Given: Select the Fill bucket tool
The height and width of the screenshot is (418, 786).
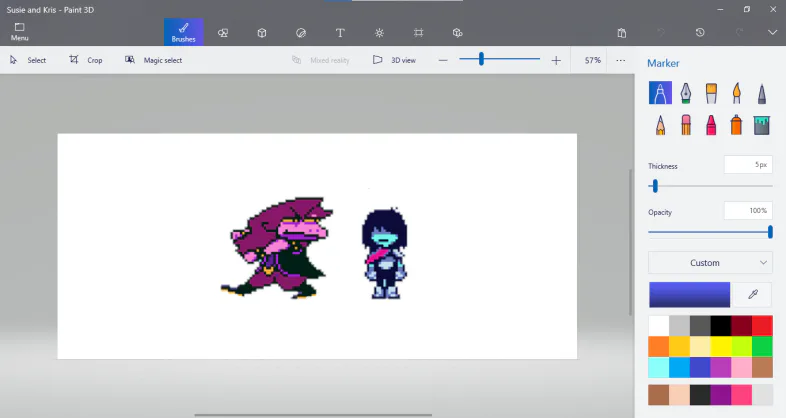Looking at the screenshot, I should coord(761,125).
